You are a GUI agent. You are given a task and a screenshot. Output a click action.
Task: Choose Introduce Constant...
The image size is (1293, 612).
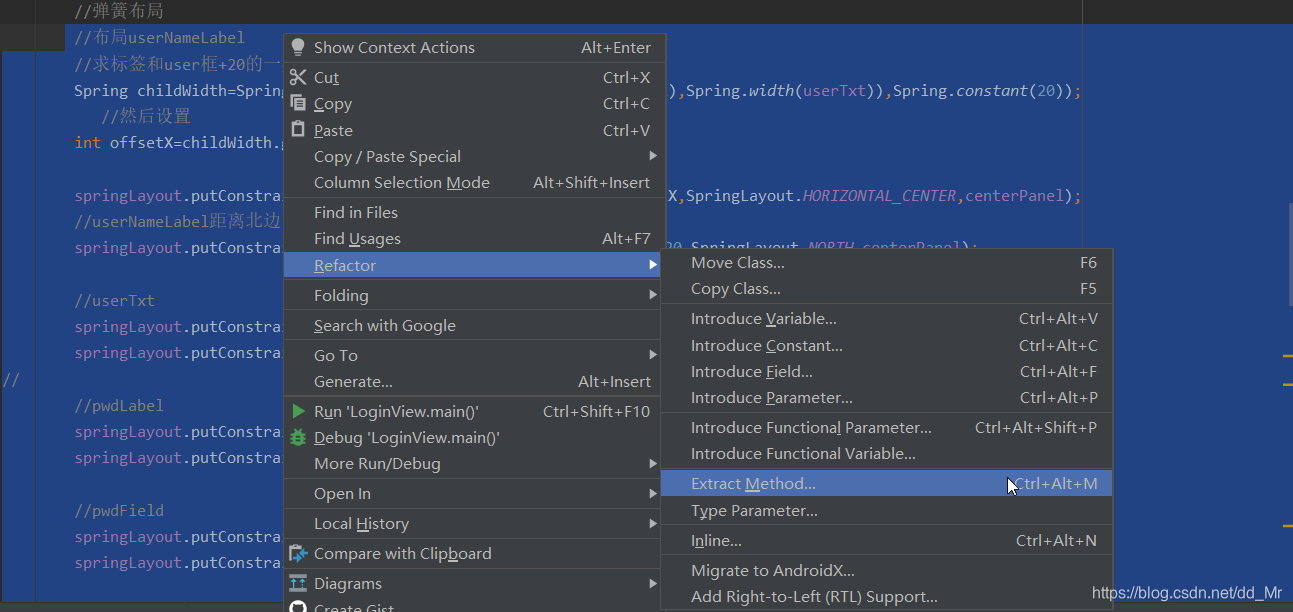887,345
